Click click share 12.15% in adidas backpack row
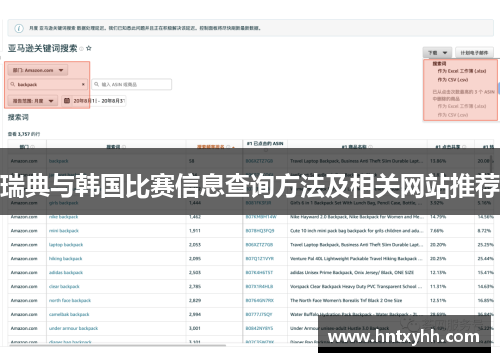Screen dimensions: 500x362 coord(438,273)
